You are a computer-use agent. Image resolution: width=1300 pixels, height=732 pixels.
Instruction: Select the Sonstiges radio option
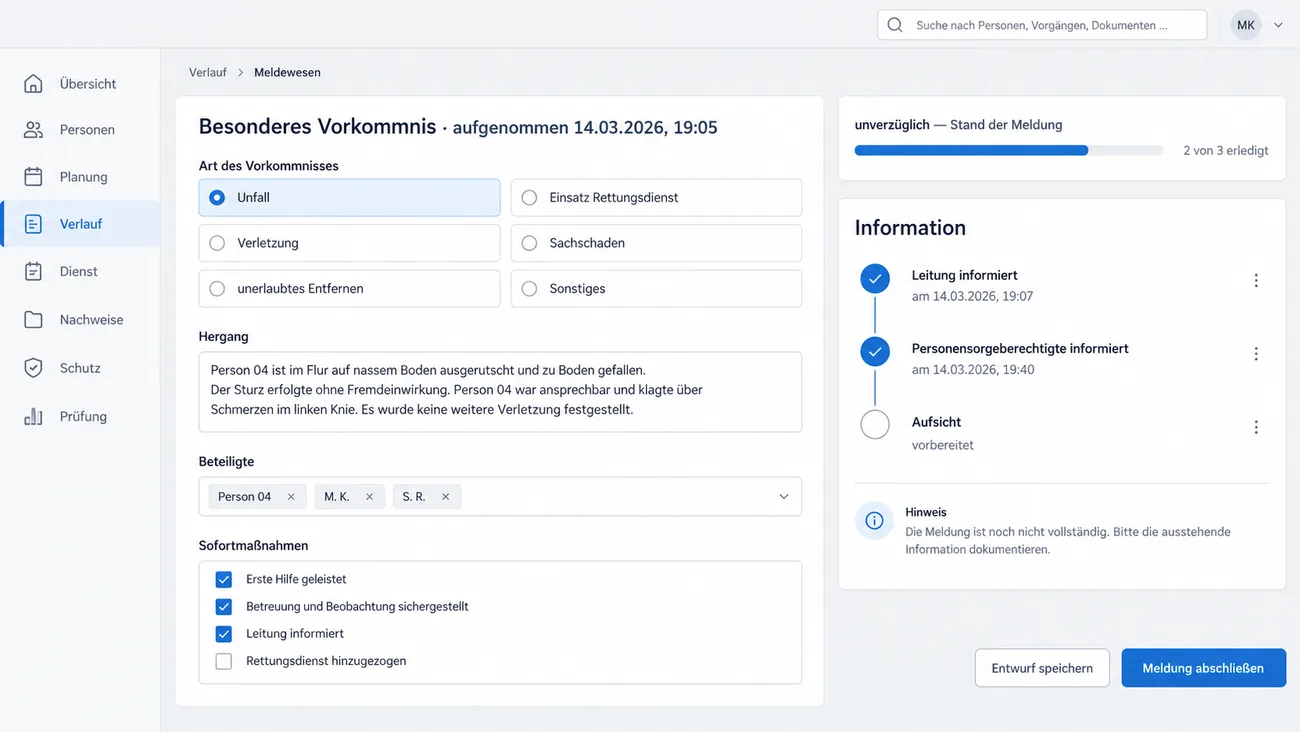[x=656, y=289]
